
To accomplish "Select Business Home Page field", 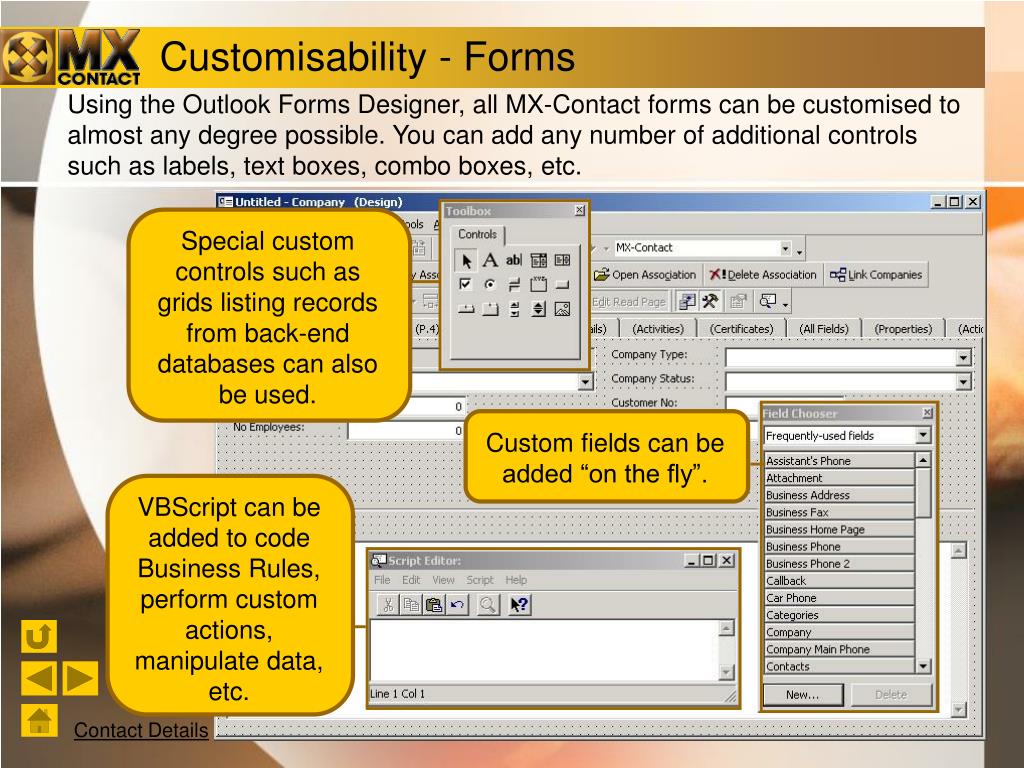I will click(x=839, y=529).
